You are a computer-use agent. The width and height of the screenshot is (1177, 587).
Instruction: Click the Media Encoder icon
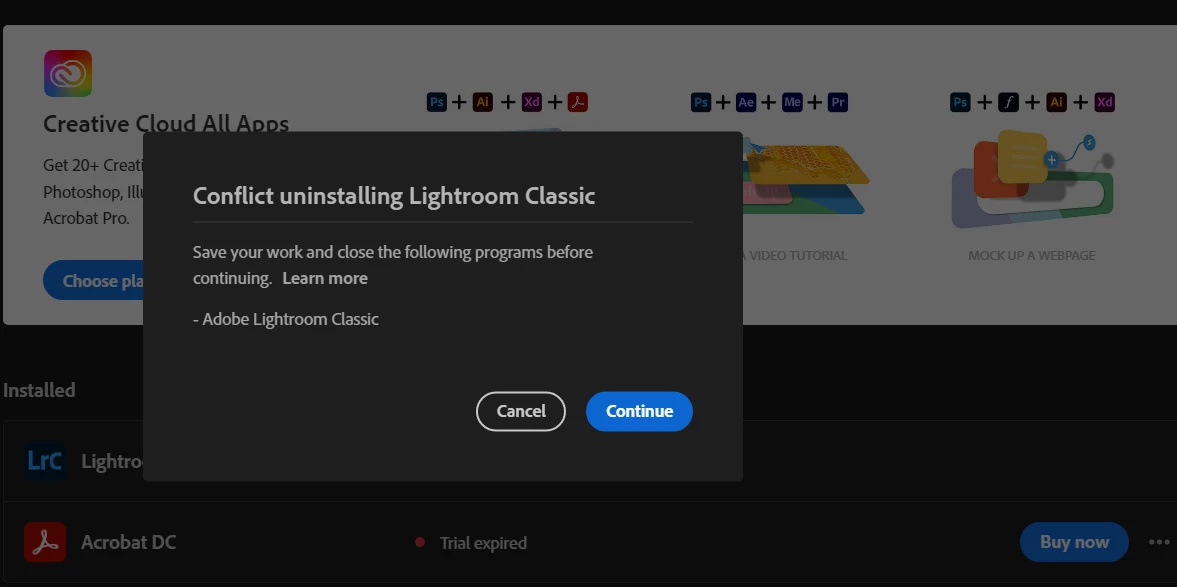click(792, 102)
